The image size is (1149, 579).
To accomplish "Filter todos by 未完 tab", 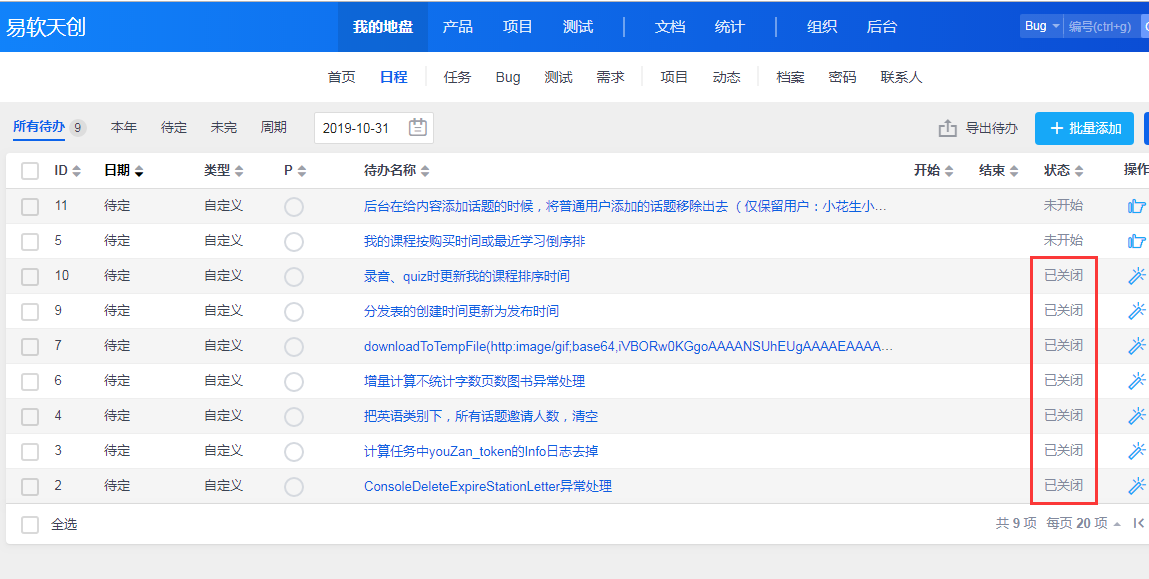I will (224, 127).
